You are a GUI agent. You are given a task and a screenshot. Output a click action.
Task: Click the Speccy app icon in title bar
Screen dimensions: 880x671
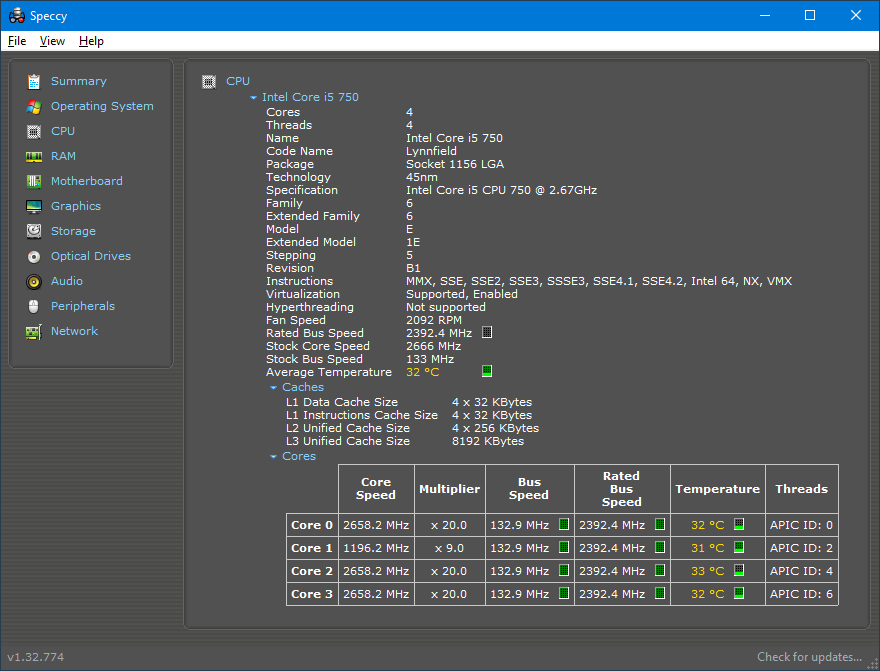tap(16, 16)
